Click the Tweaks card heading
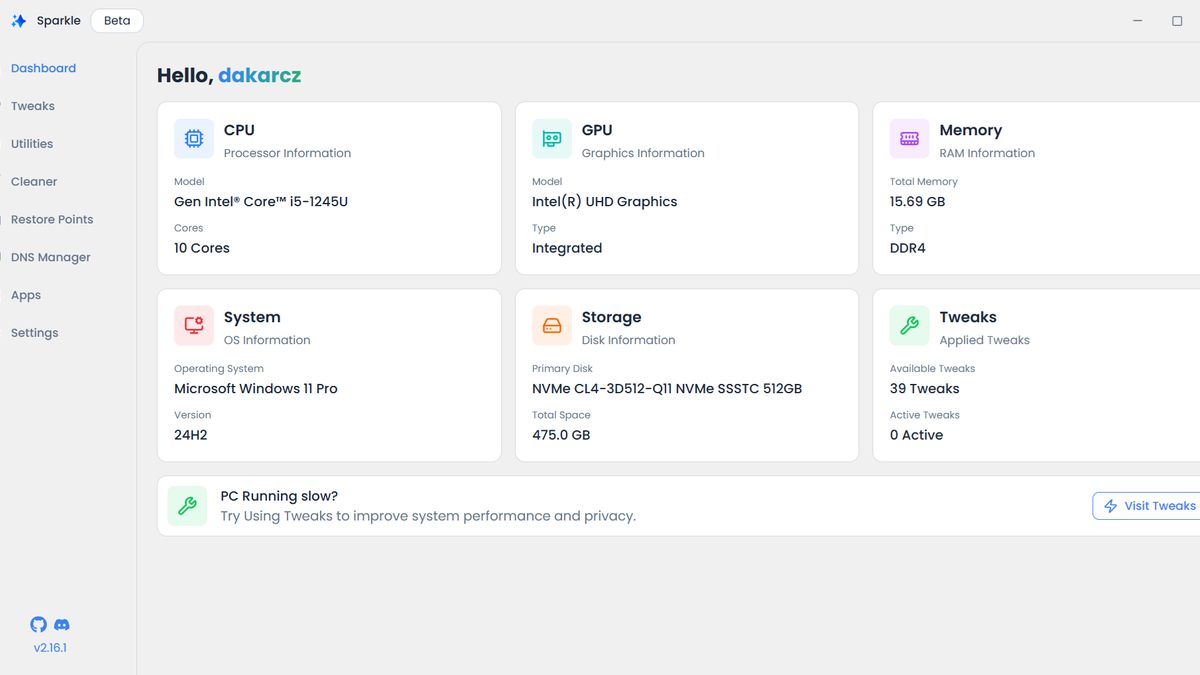The height and width of the screenshot is (675, 1200). [x=968, y=317]
